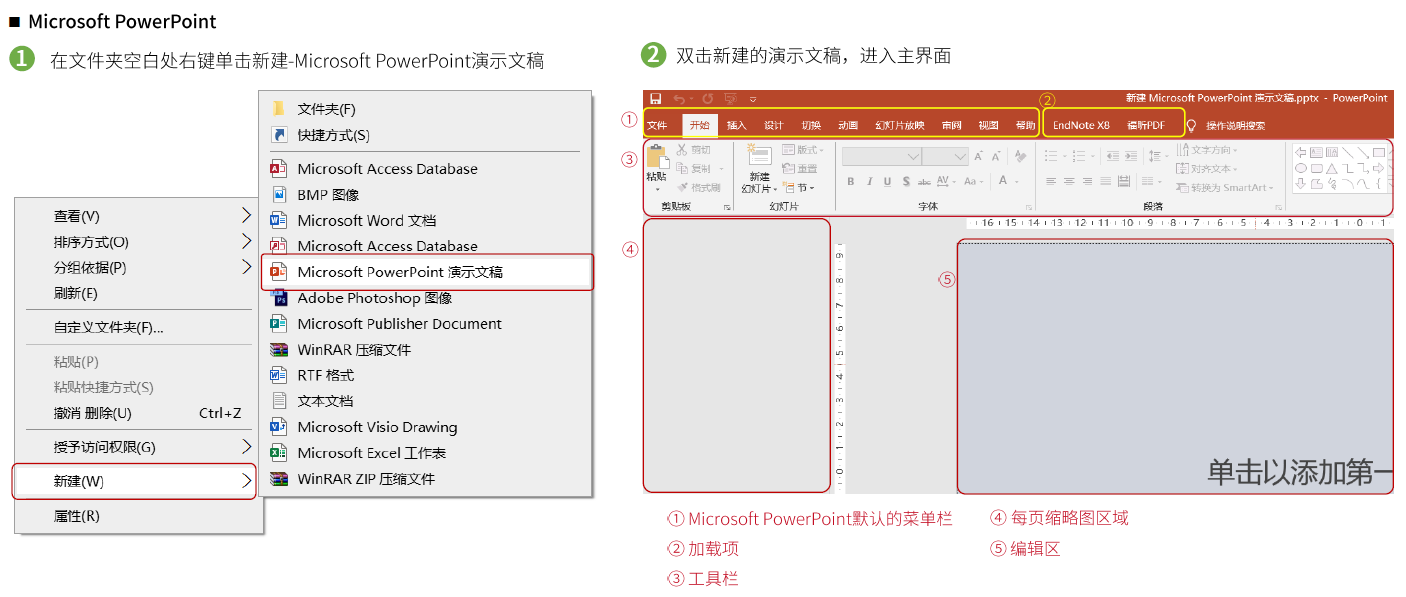Expand the 查看(V) submenu arrow
The image size is (1406, 597).
pos(247,215)
